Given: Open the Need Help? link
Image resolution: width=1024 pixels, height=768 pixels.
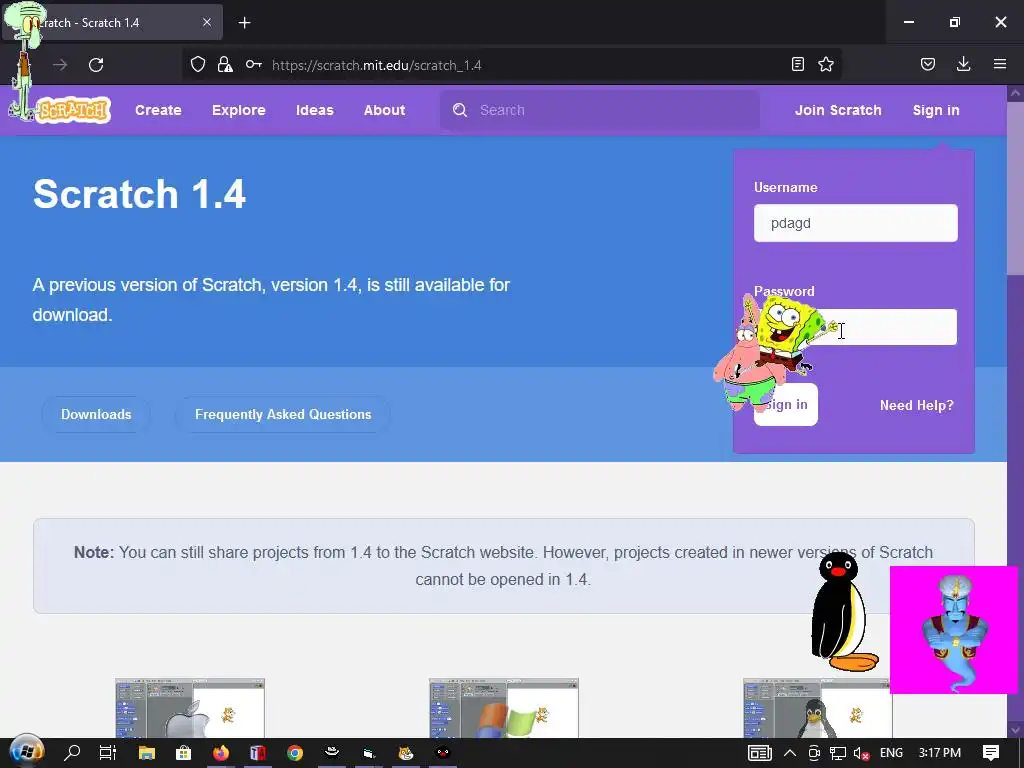Looking at the screenshot, I should (916, 406).
